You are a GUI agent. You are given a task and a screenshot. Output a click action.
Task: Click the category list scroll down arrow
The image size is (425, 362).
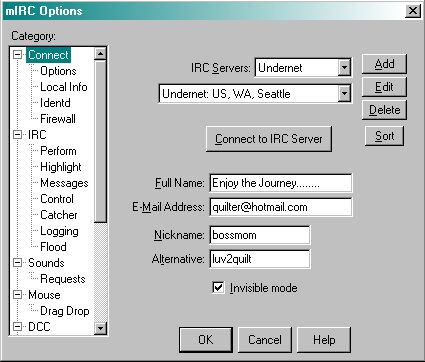click(x=100, y=329)
